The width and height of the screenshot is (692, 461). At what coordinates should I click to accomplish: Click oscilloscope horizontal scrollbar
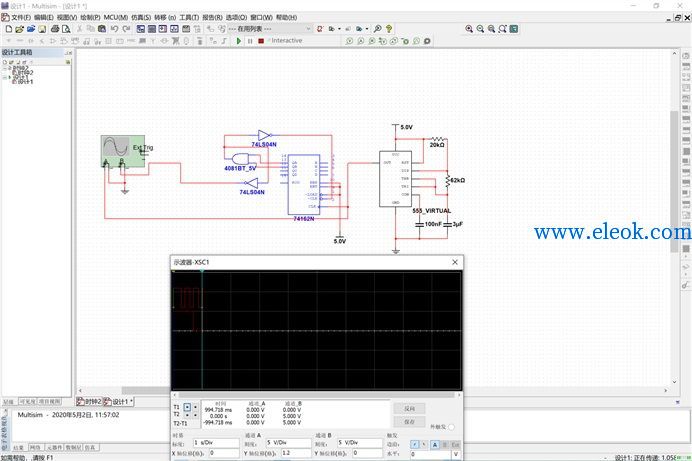click(x=316, y=395)
